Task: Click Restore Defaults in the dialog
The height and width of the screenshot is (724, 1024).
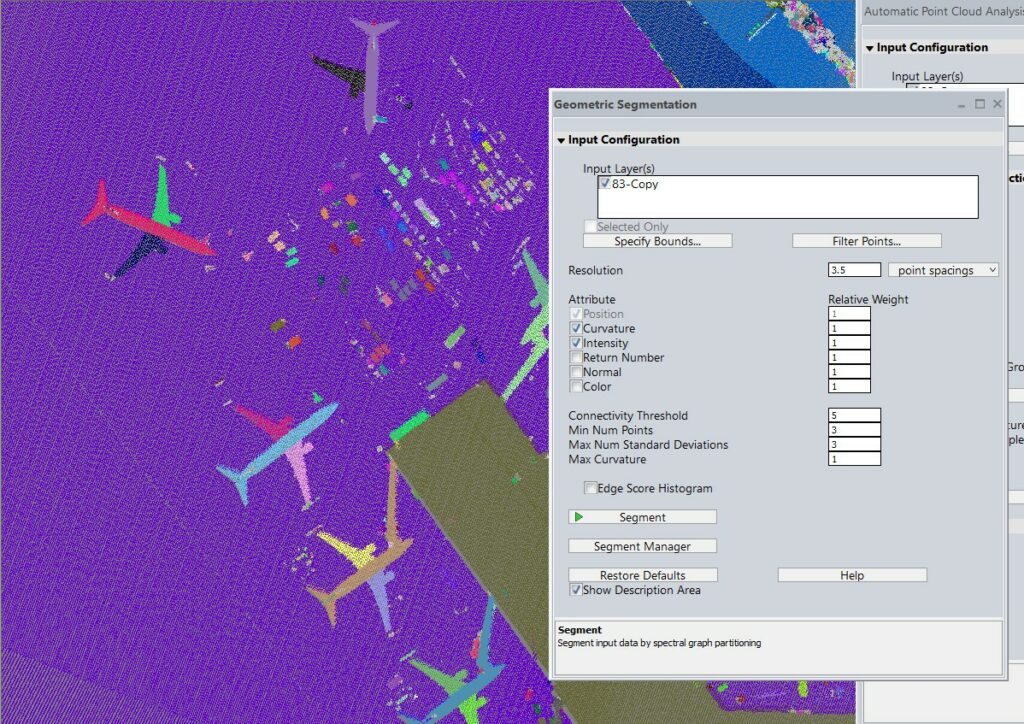Action: coord(642,574)
